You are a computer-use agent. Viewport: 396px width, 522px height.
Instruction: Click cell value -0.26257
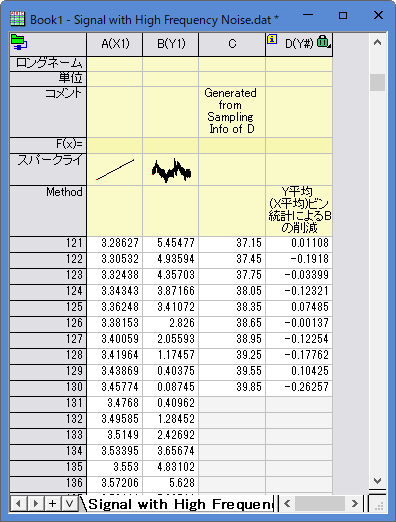299,388
